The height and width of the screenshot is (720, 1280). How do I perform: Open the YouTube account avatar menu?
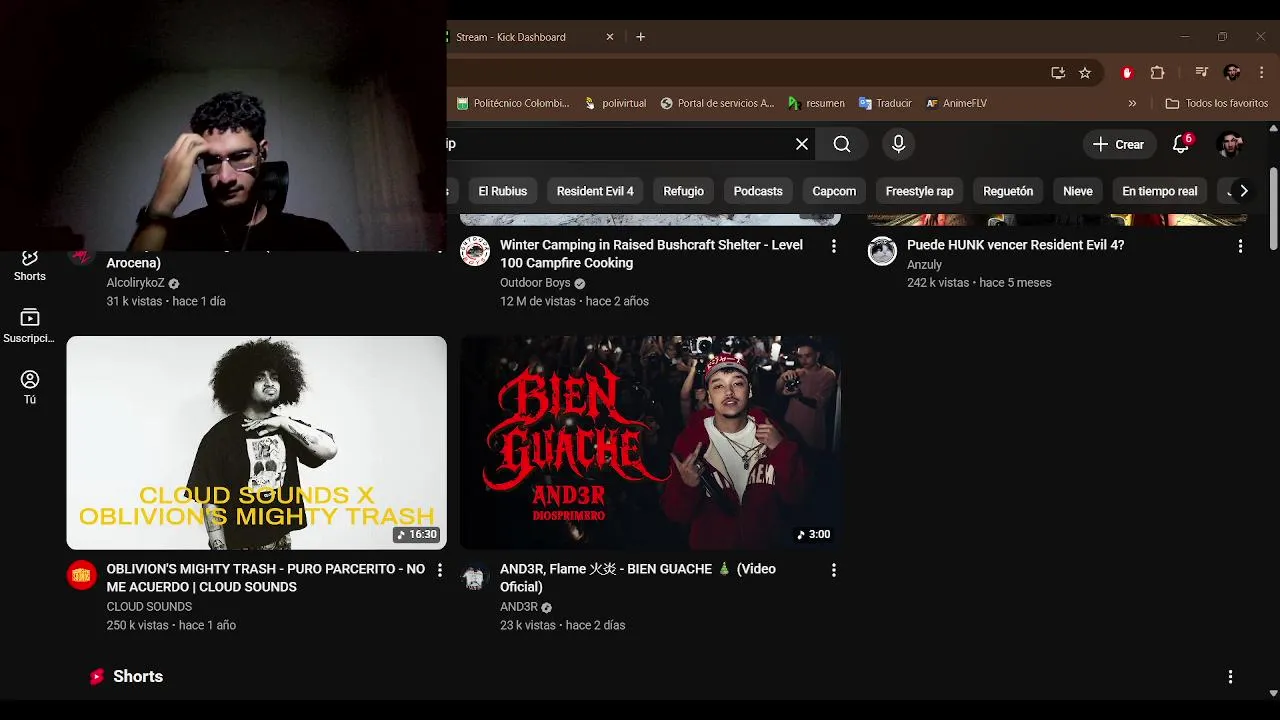[x=1230, y=144]
